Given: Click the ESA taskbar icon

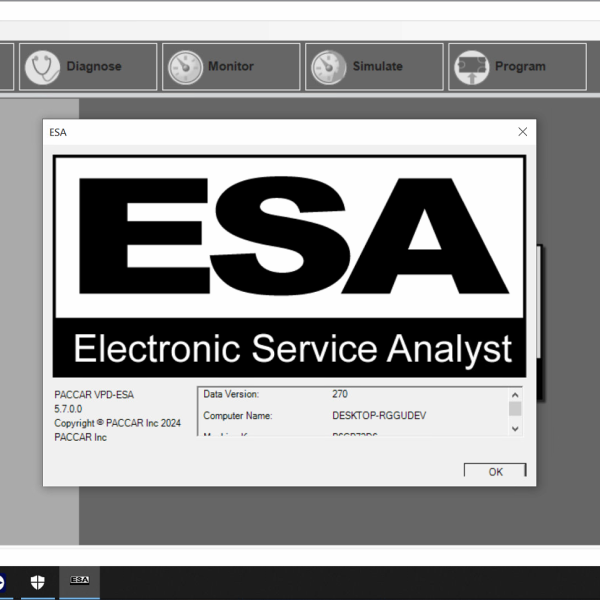Looking at the screenshot, I should 80,581.
